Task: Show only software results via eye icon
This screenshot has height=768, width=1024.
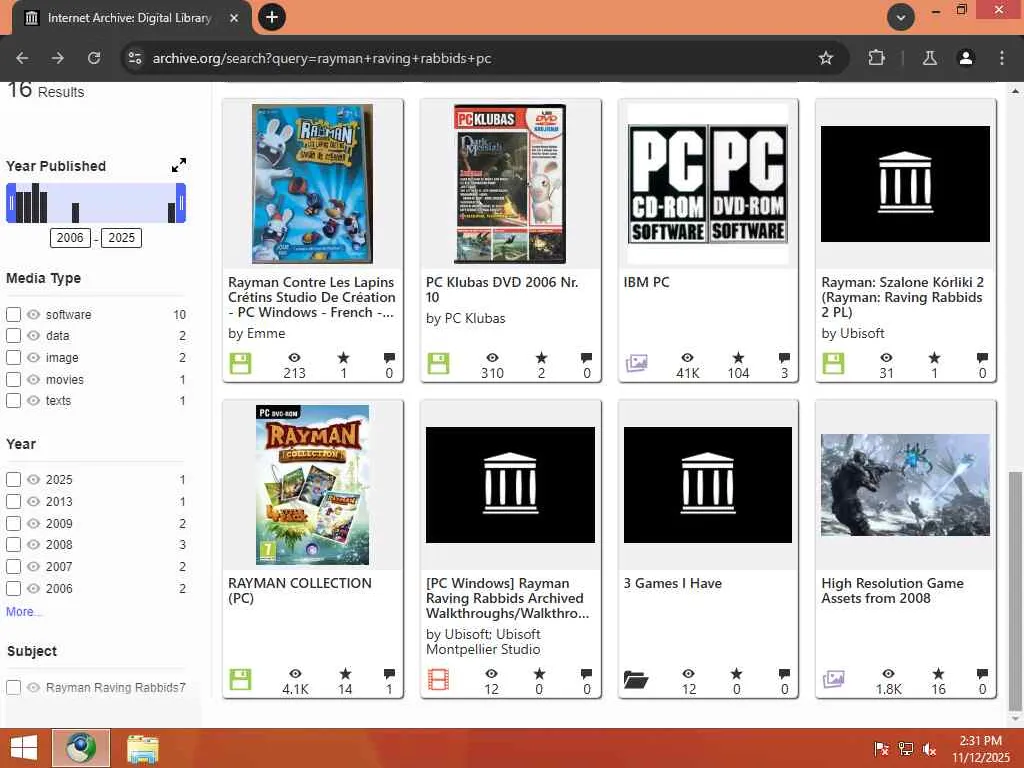Action: point(33,314)
